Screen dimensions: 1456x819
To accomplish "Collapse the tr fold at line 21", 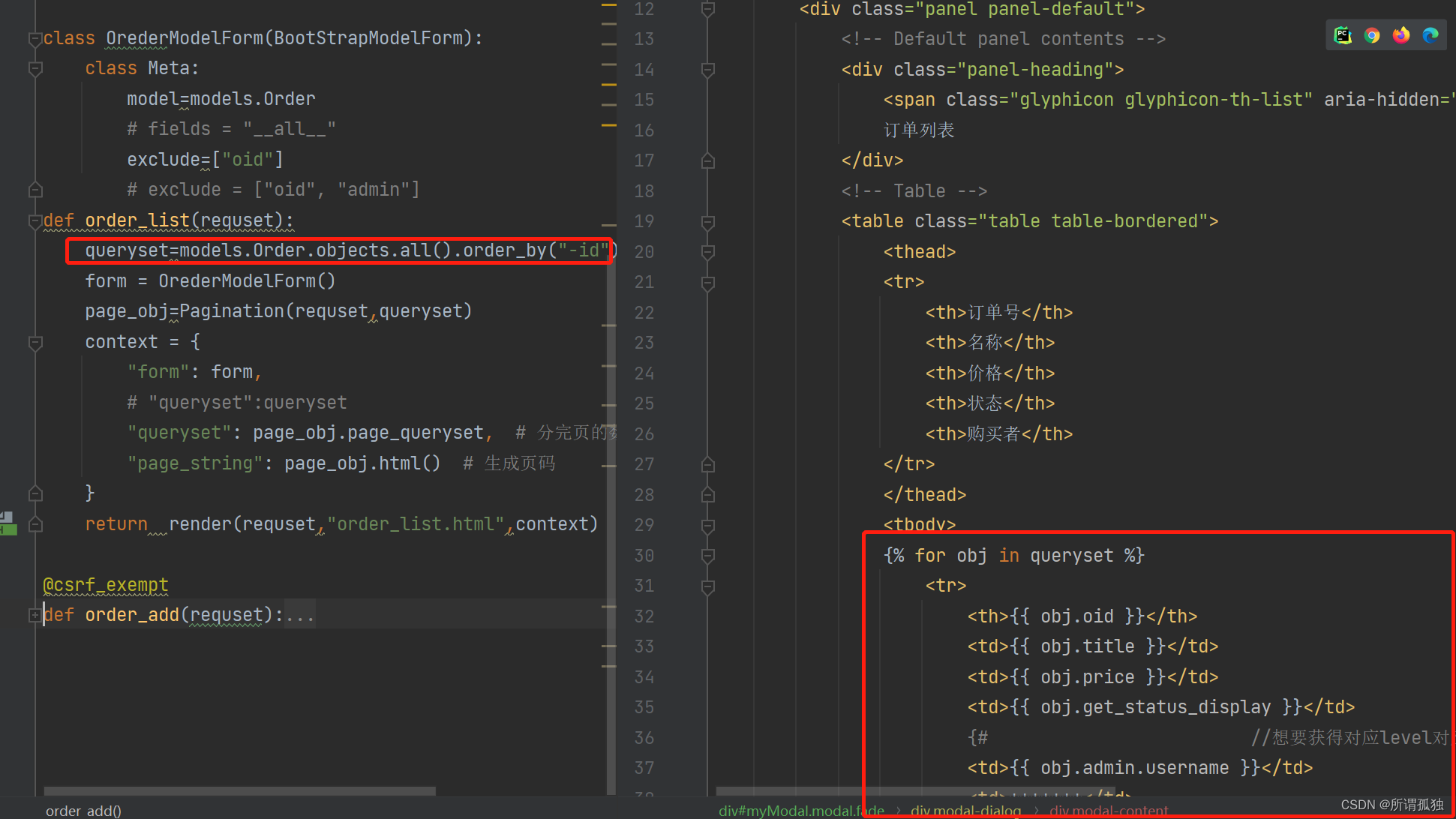I will 707,283.
